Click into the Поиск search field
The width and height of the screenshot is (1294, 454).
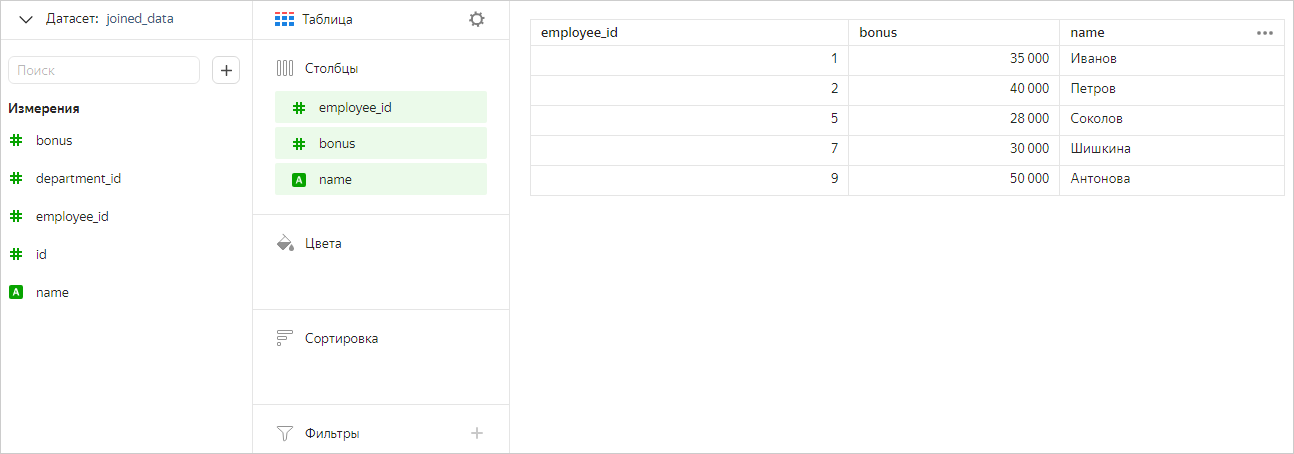pos(104,70)
